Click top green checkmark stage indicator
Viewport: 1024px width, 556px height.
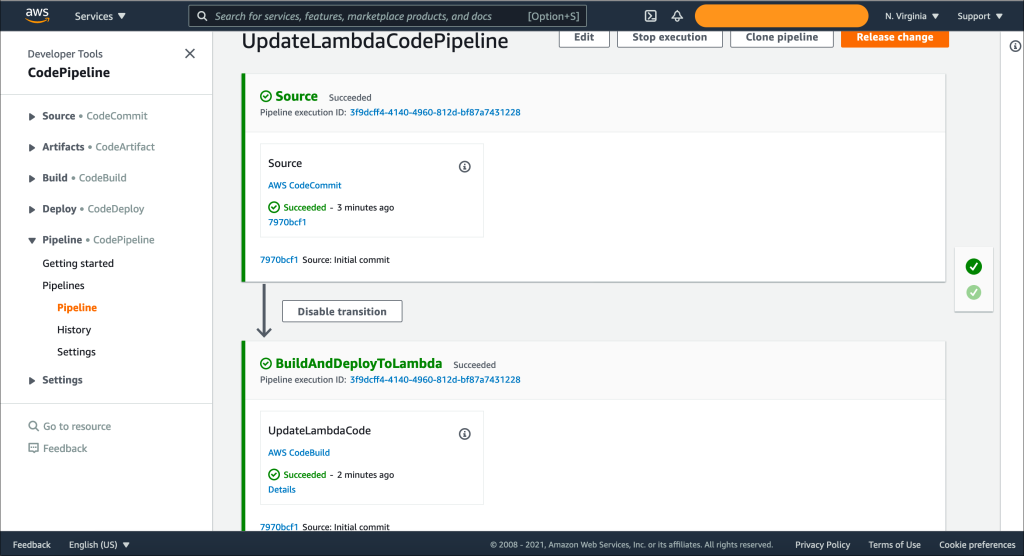tap(974, 267)
